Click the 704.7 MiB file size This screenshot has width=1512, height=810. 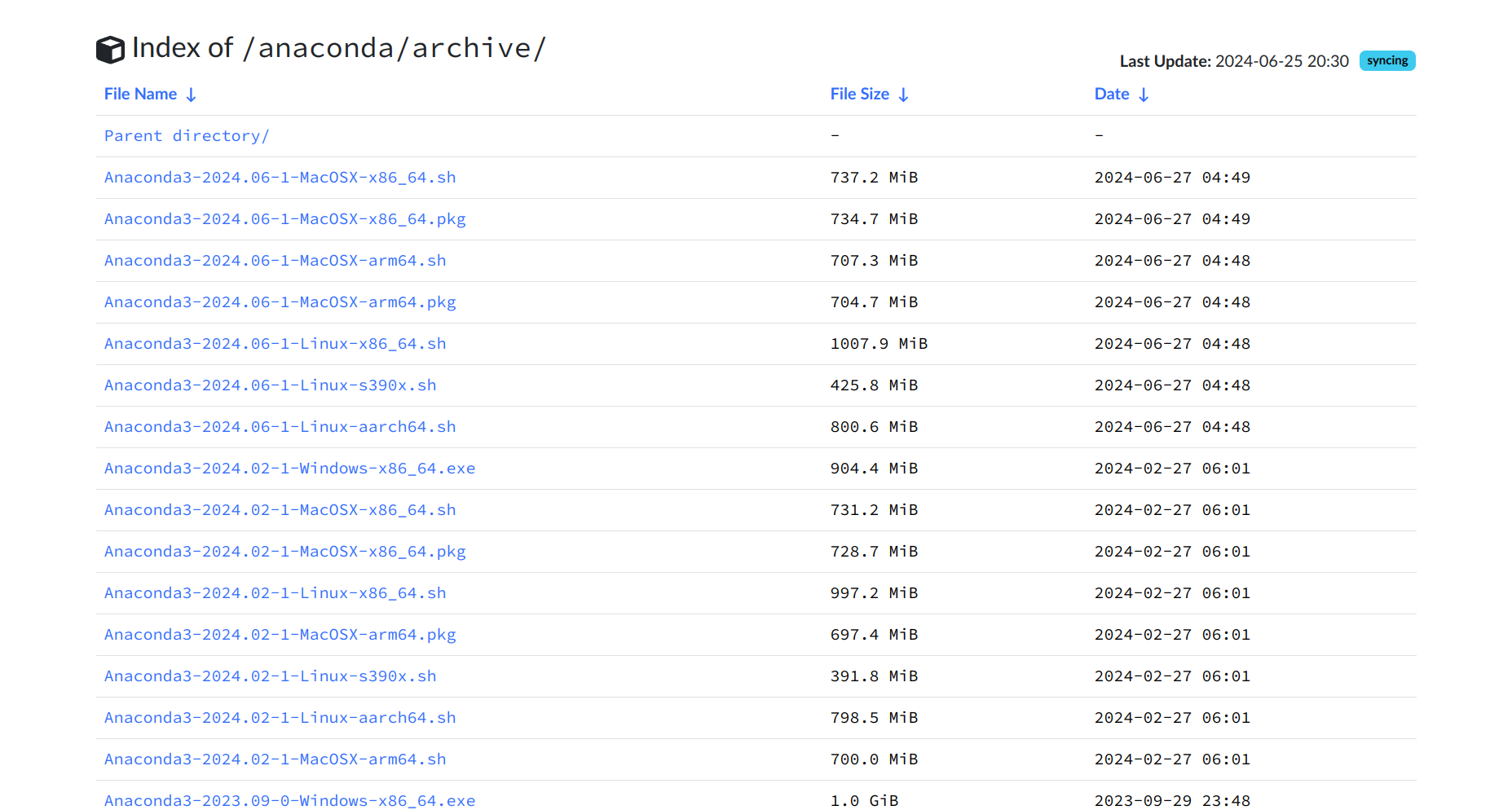pyautogui.click(x=875, y=302)
